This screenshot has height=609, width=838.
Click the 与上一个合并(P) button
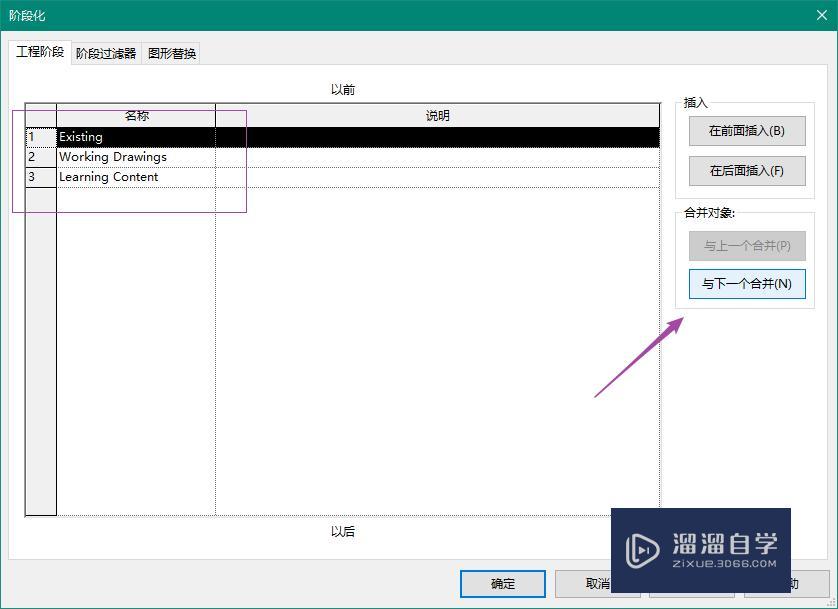[747, 246]
